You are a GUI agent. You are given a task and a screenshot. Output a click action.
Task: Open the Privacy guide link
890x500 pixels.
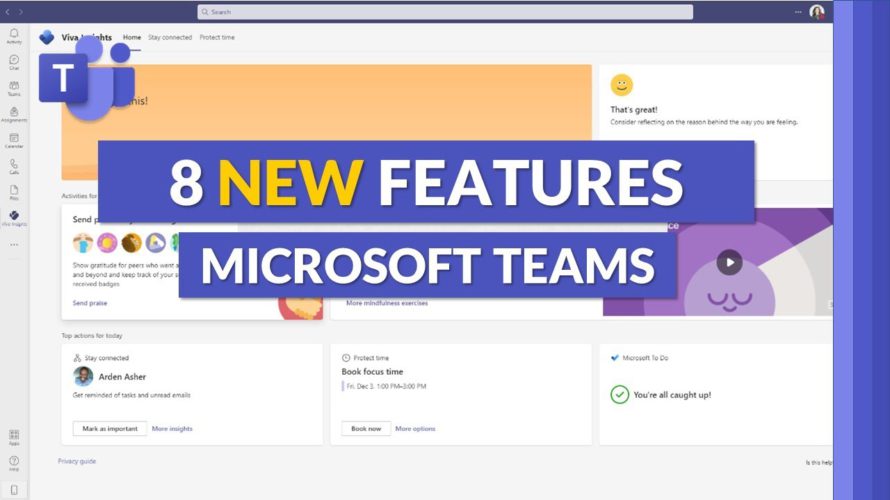pos(77,461)
